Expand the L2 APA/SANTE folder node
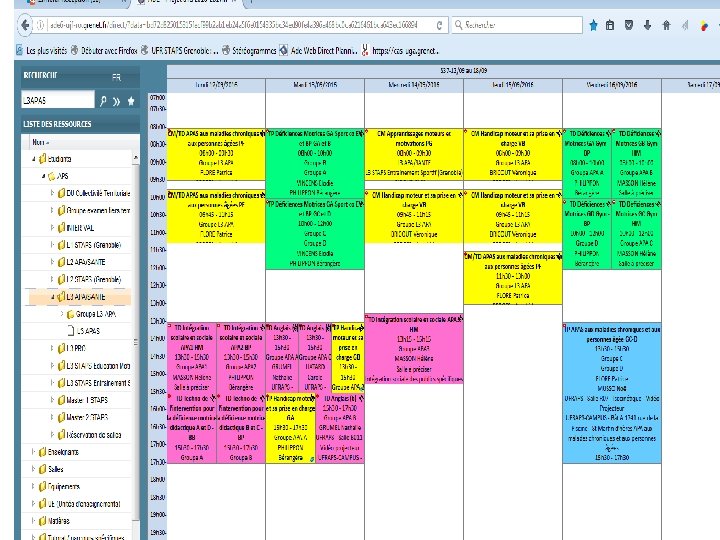 (x=52, y=262)
